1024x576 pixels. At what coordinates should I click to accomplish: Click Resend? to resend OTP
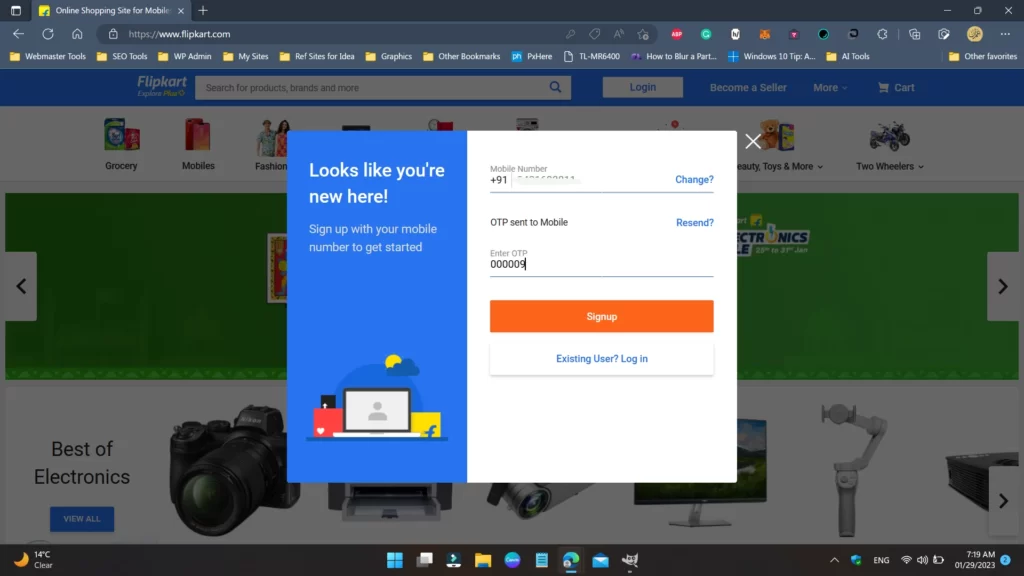695,223
